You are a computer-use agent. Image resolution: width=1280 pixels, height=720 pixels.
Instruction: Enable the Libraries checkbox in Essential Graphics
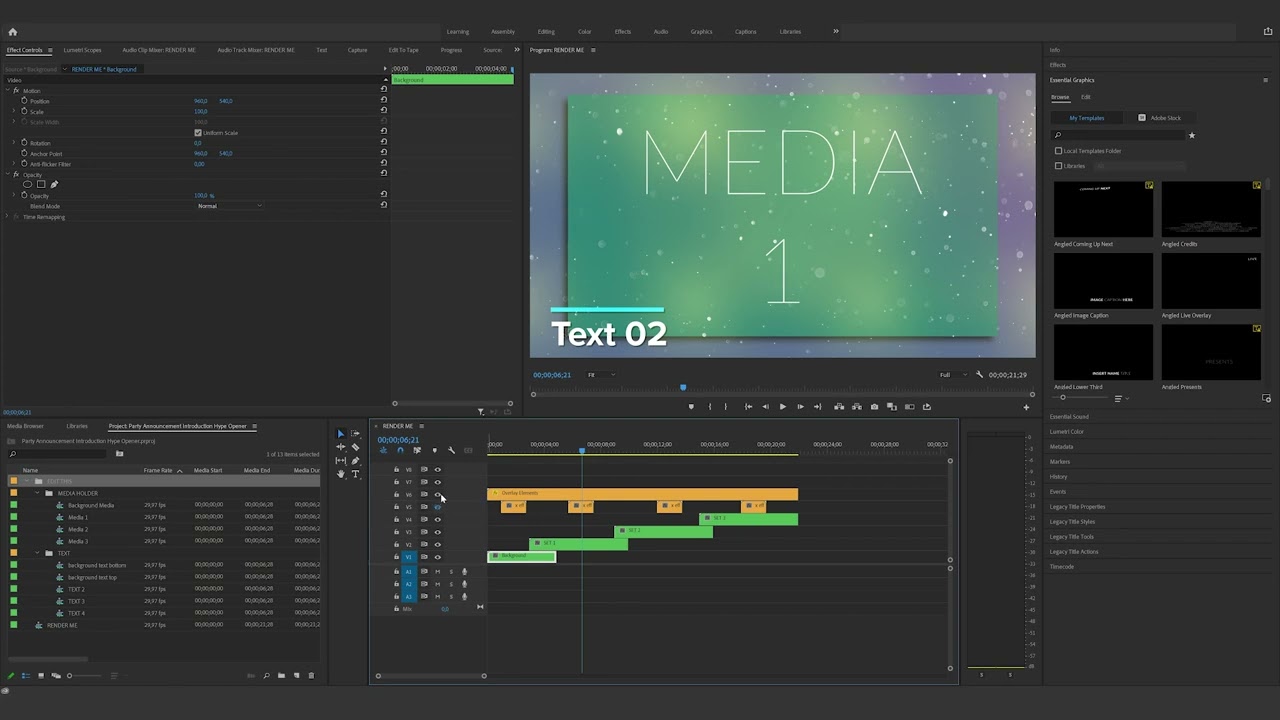1059,166
